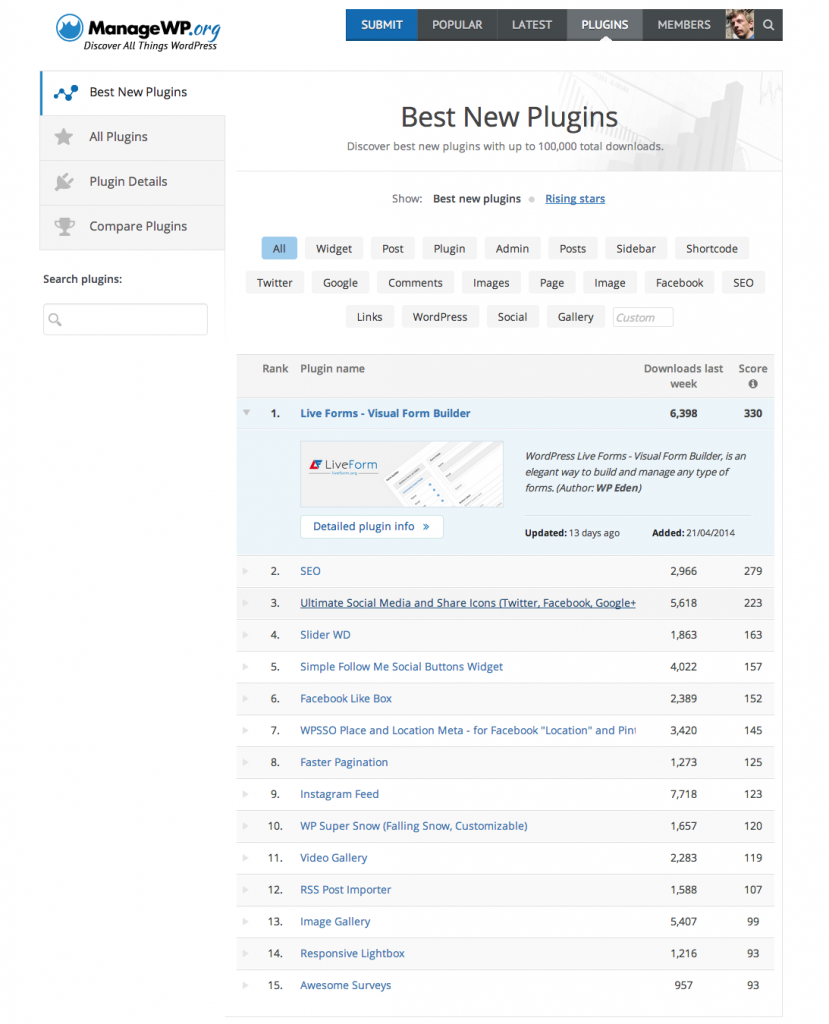Expand the Instagram Feed row arrow
Viewport: 829px width, 1024px height.
point(246,794)
